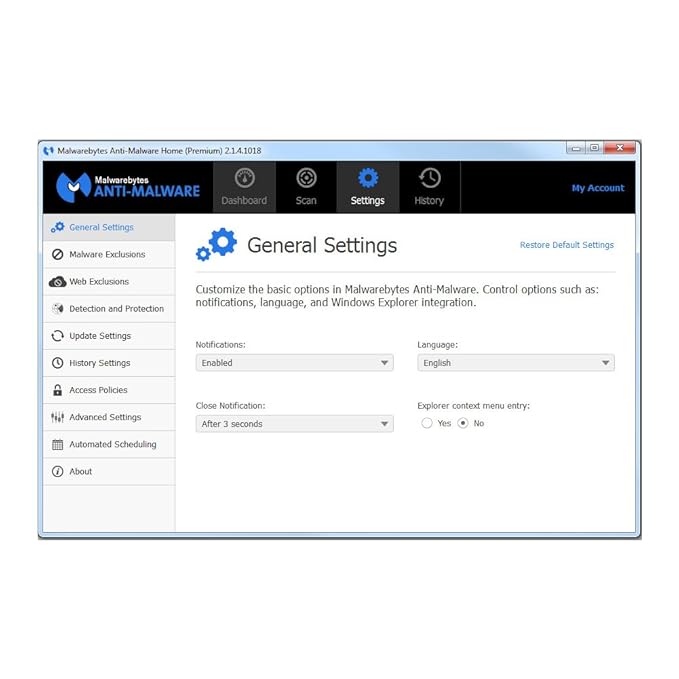The image size is (679, 679).
Task: Open Detection and Protection settings
Action: [109, 309]
